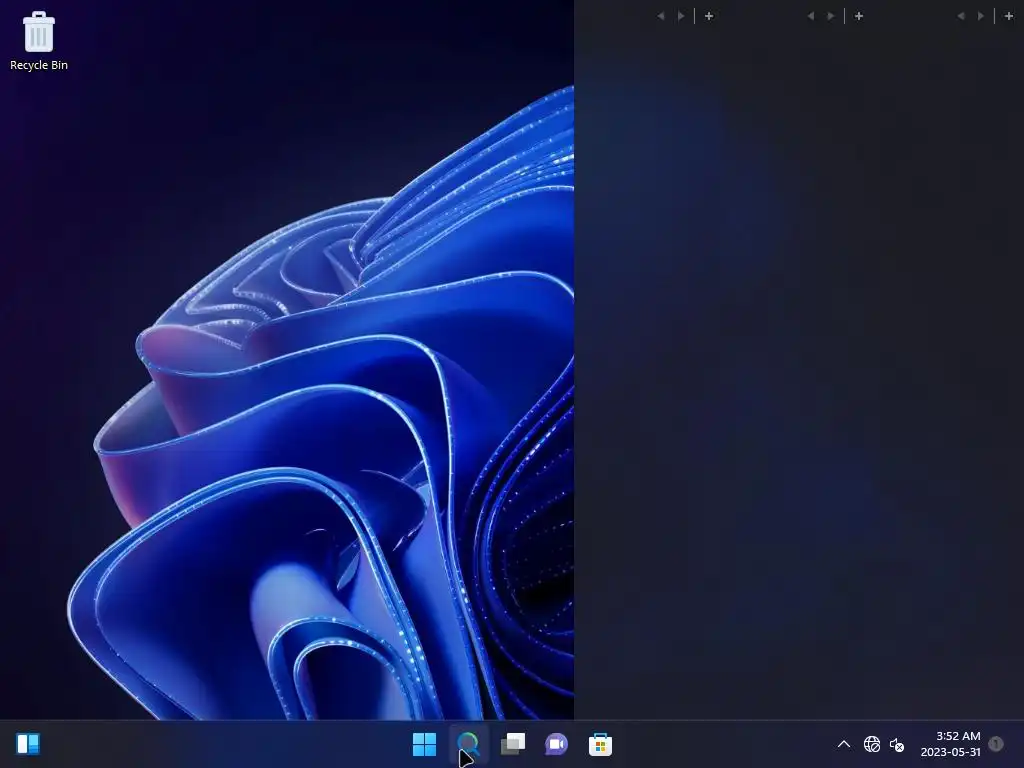Open the network status globe icon
Image resolution: width=1024 pixels, height=768 pixels.
click(872, 744)
